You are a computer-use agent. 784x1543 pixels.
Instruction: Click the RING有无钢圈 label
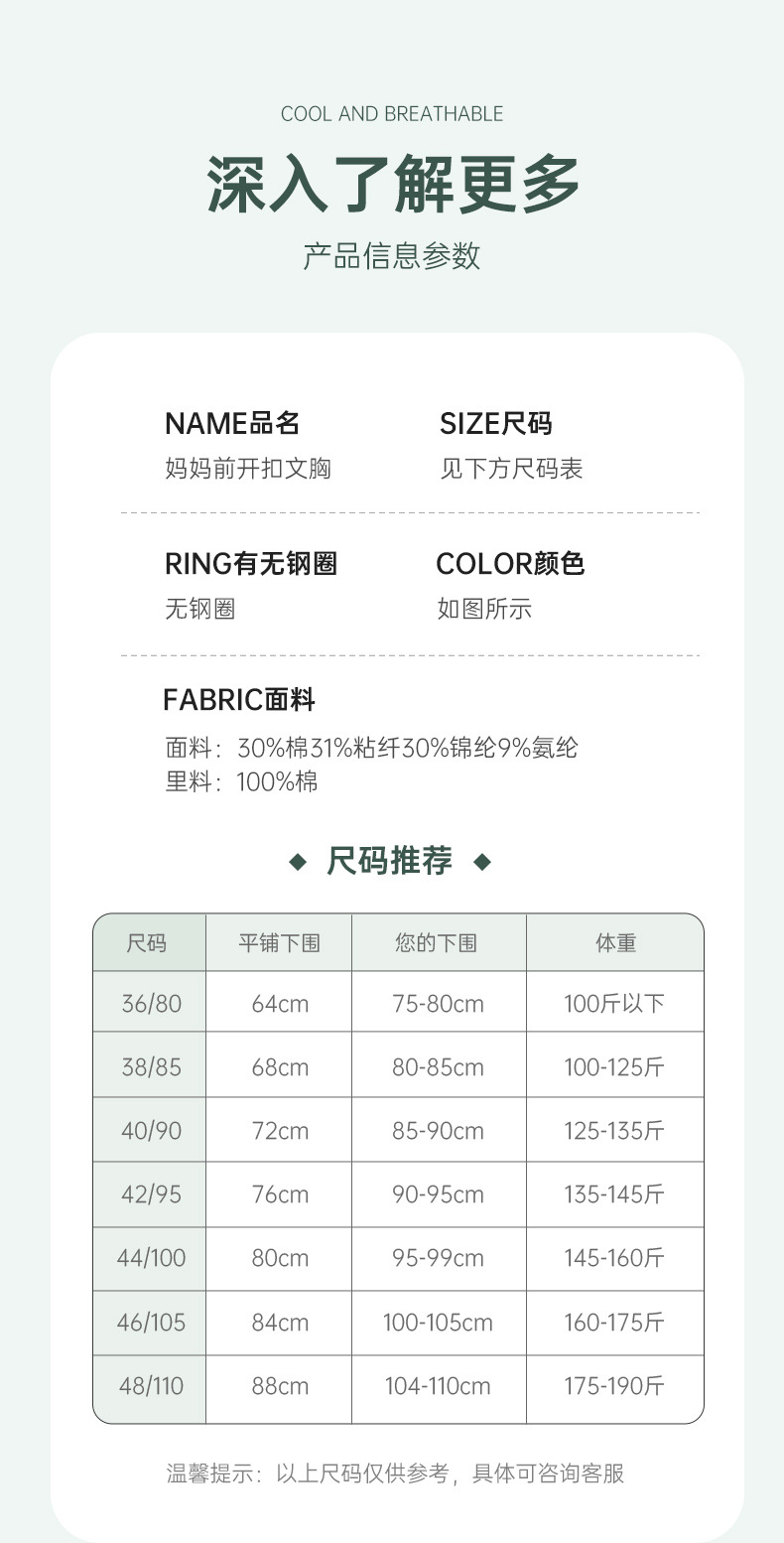coord(251,564)
